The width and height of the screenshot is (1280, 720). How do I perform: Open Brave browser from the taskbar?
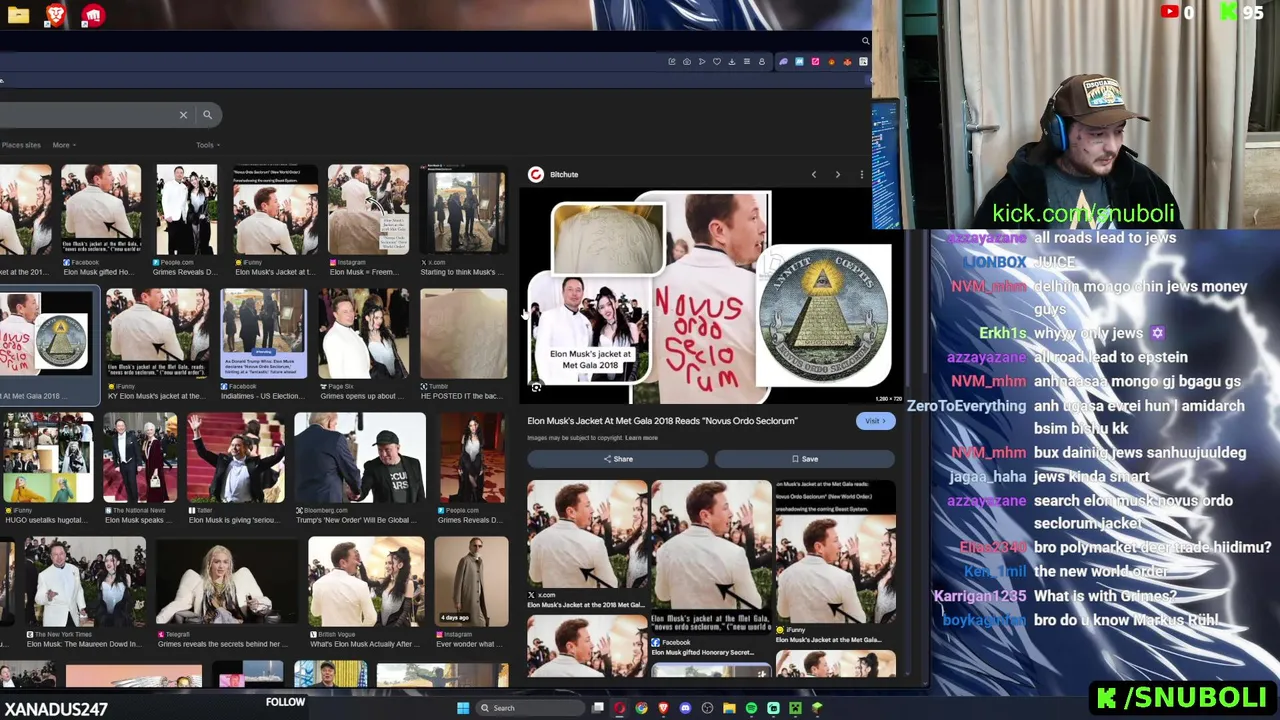[663, 709]
